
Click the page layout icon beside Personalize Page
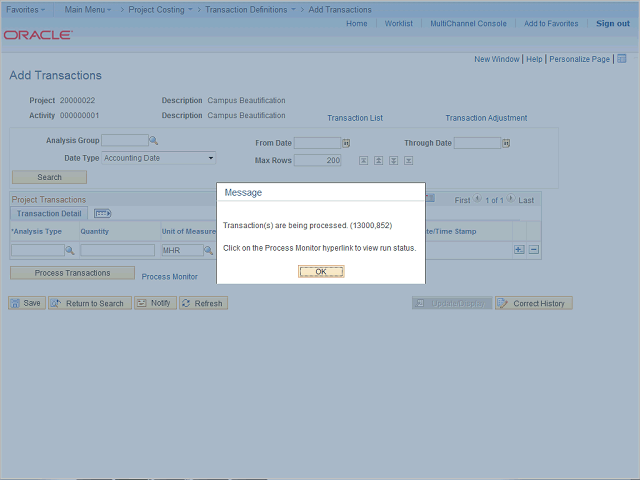coord(622,59)
